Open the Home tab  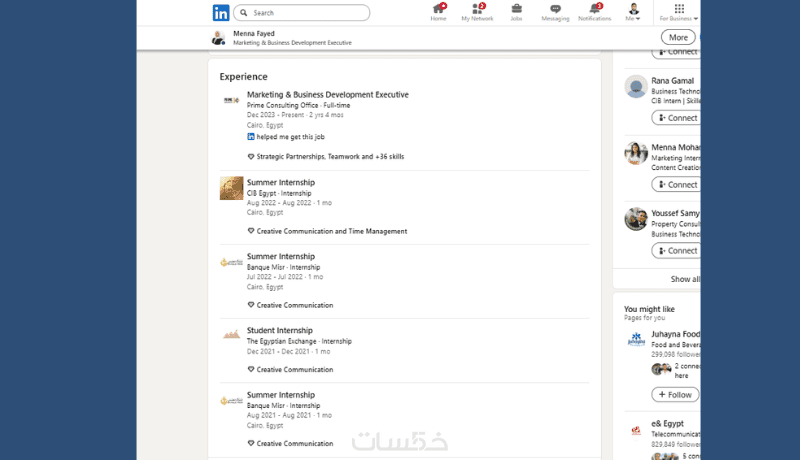(438, 12)
